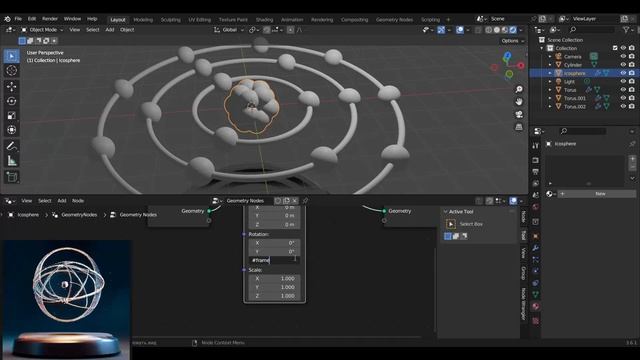Click the Scale X 1.000 field
The width and height of the screenshot is (640, 360).
coord(274,278)
